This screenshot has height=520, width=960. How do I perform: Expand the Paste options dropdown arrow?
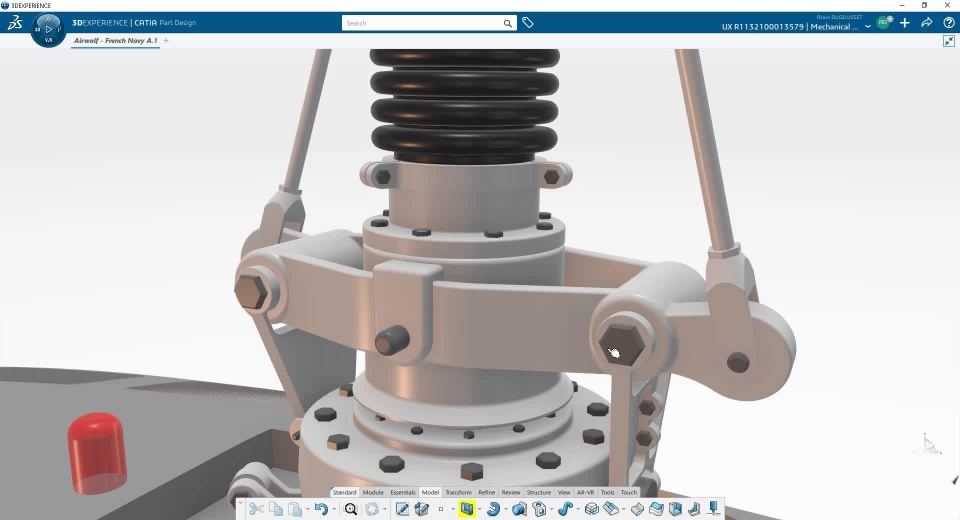(307, 509)
